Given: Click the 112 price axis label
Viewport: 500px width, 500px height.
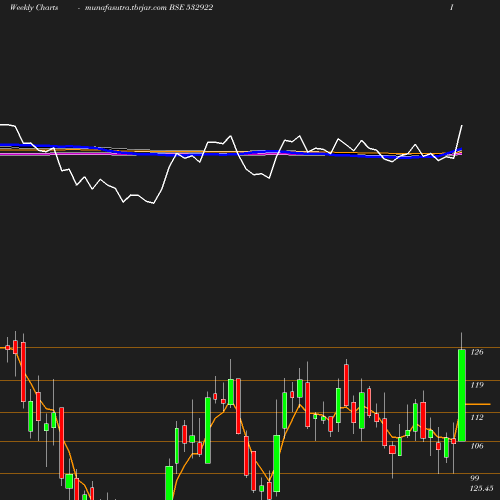Looking at the screenshot, I should [x=477, y=417].
